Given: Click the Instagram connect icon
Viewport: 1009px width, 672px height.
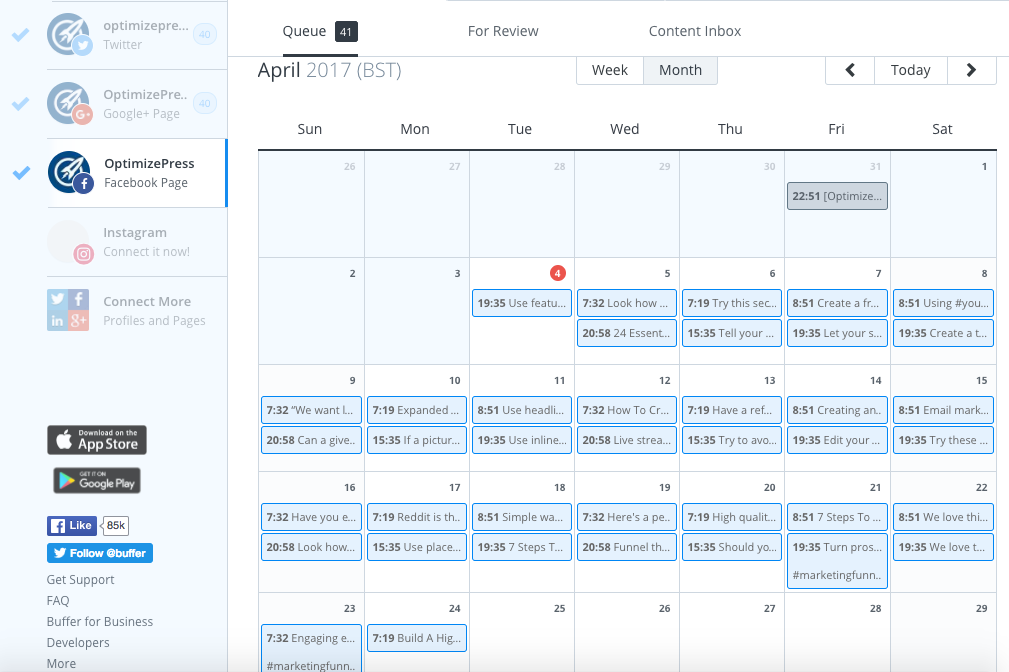Looking at the screenshot, I should point(69,241).
